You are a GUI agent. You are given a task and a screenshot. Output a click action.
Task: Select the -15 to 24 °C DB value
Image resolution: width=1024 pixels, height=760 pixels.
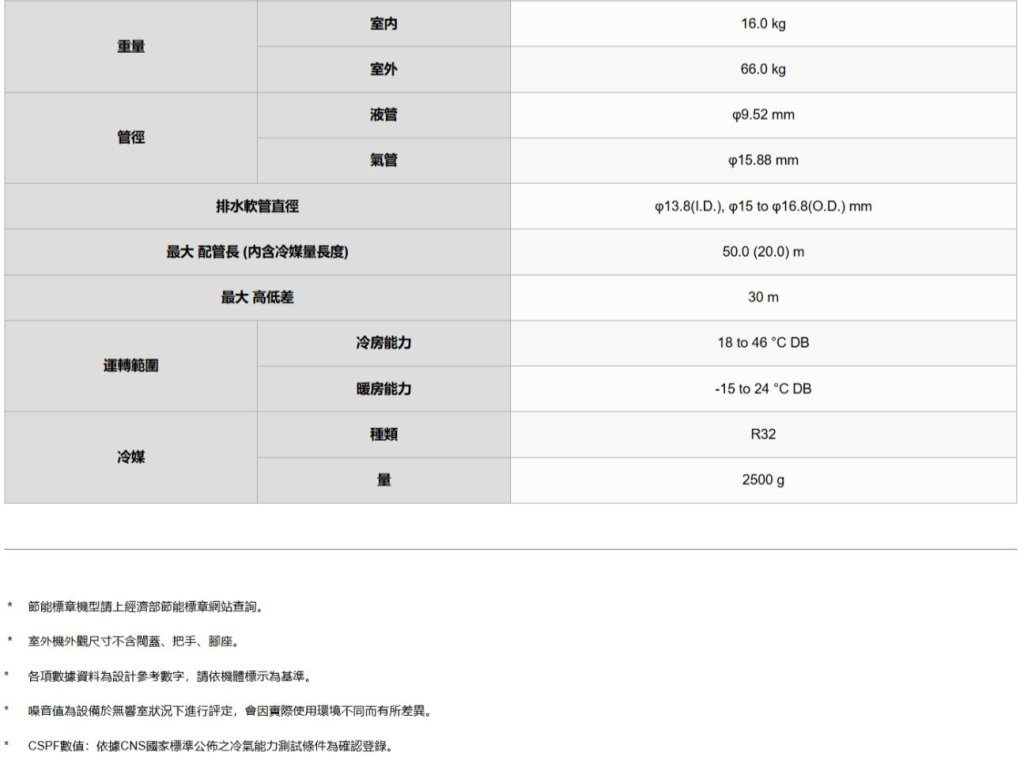[x=763, y=389]
